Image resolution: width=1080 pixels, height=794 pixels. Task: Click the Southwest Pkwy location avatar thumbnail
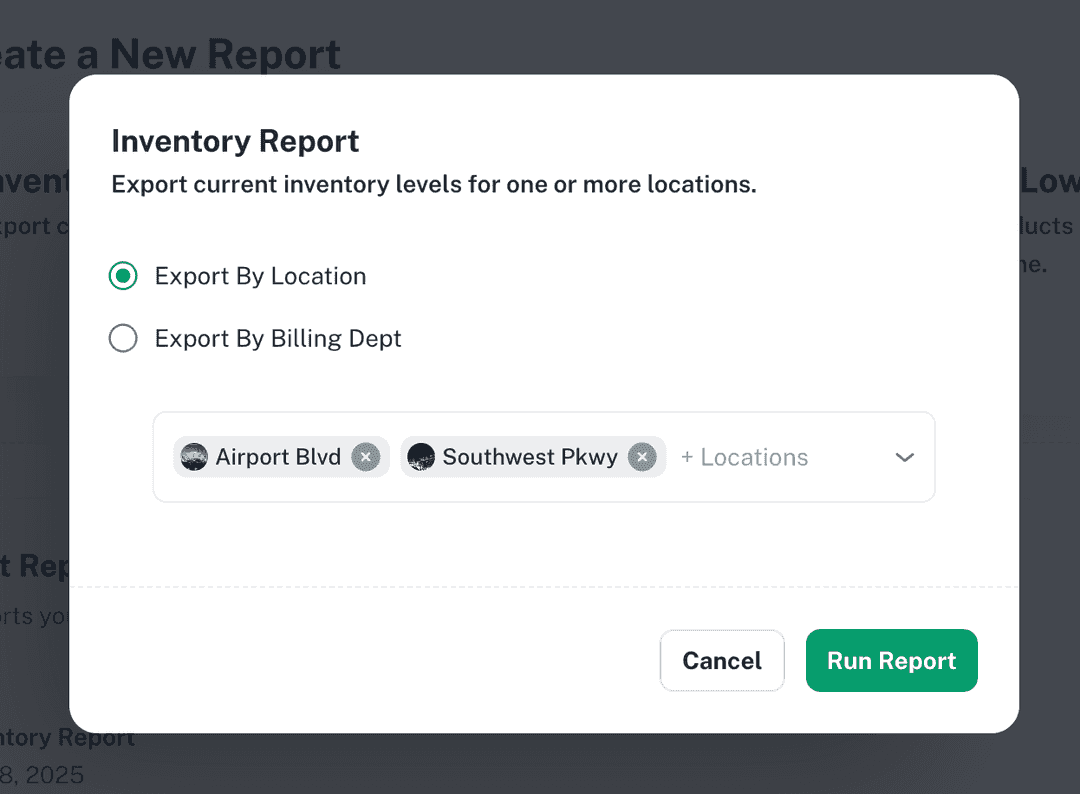tap(420, 456)
